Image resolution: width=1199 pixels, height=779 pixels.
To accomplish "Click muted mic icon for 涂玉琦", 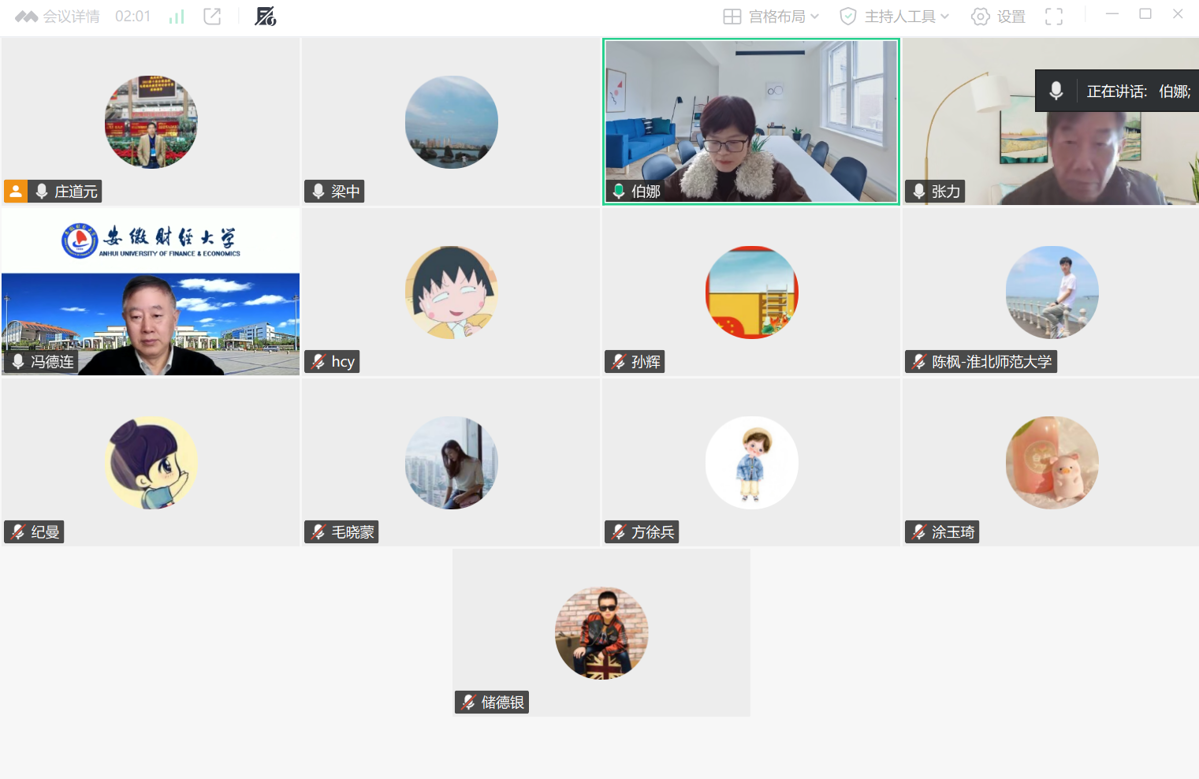I will (918, 532).
